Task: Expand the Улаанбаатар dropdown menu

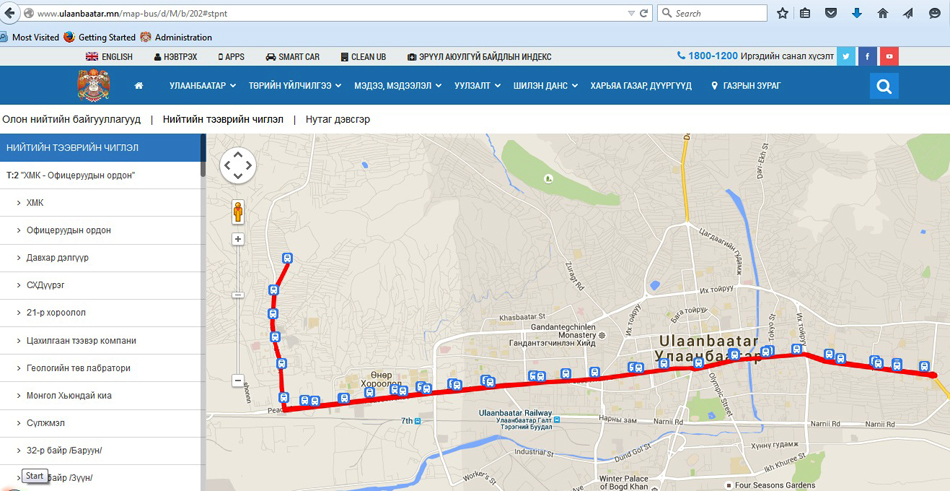Action: point(202,86)
